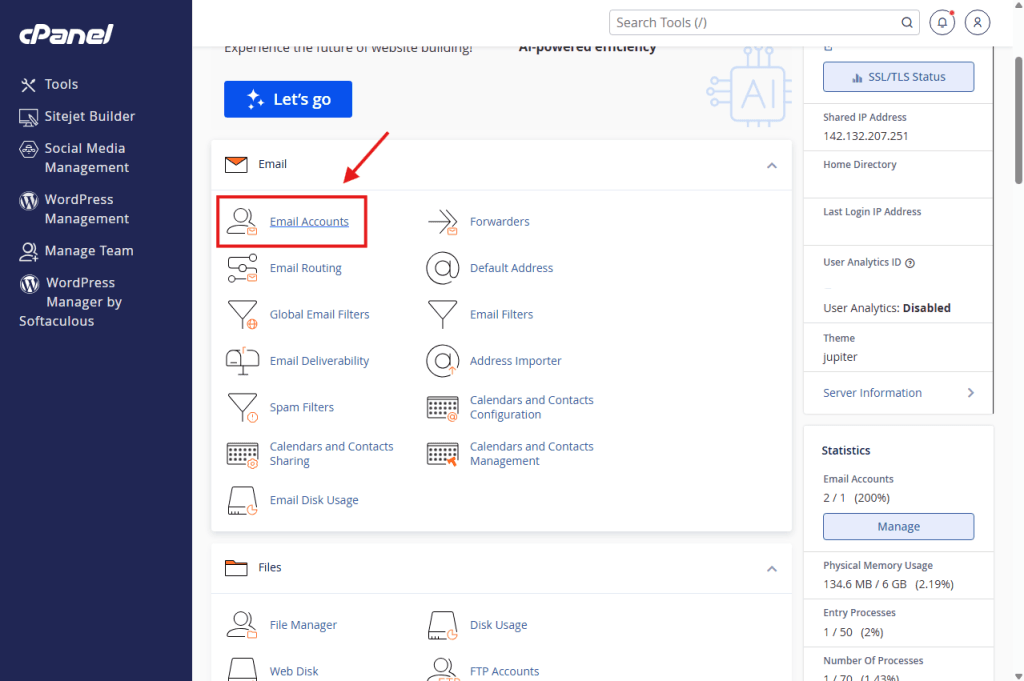Image resolution: width=1024 pixels, height=681 pixels.
Task: Click the Manage button under Email Accounts
Action: [898, 526]
